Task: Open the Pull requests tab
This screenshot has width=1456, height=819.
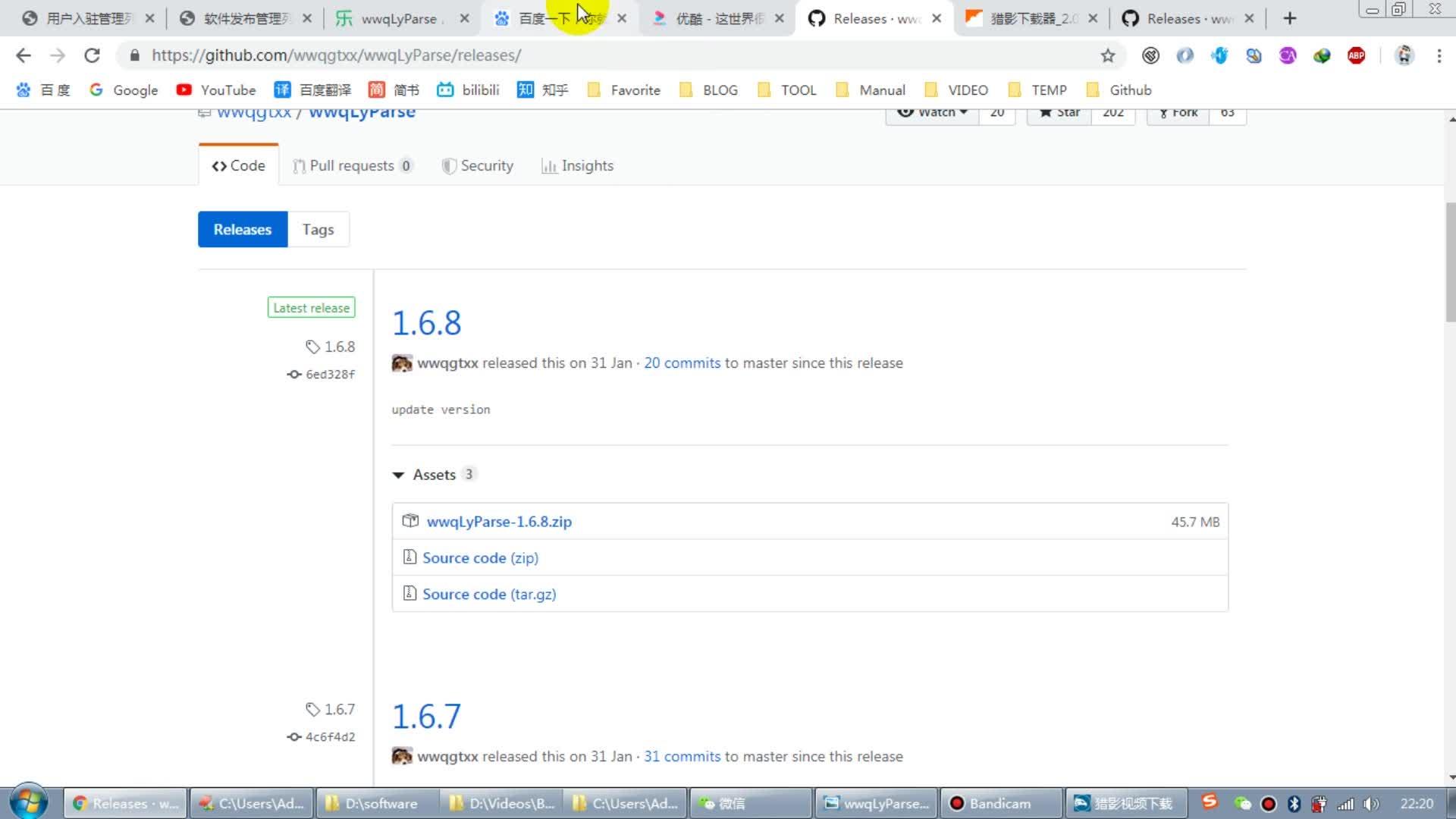Action: (x=353, y=165)
